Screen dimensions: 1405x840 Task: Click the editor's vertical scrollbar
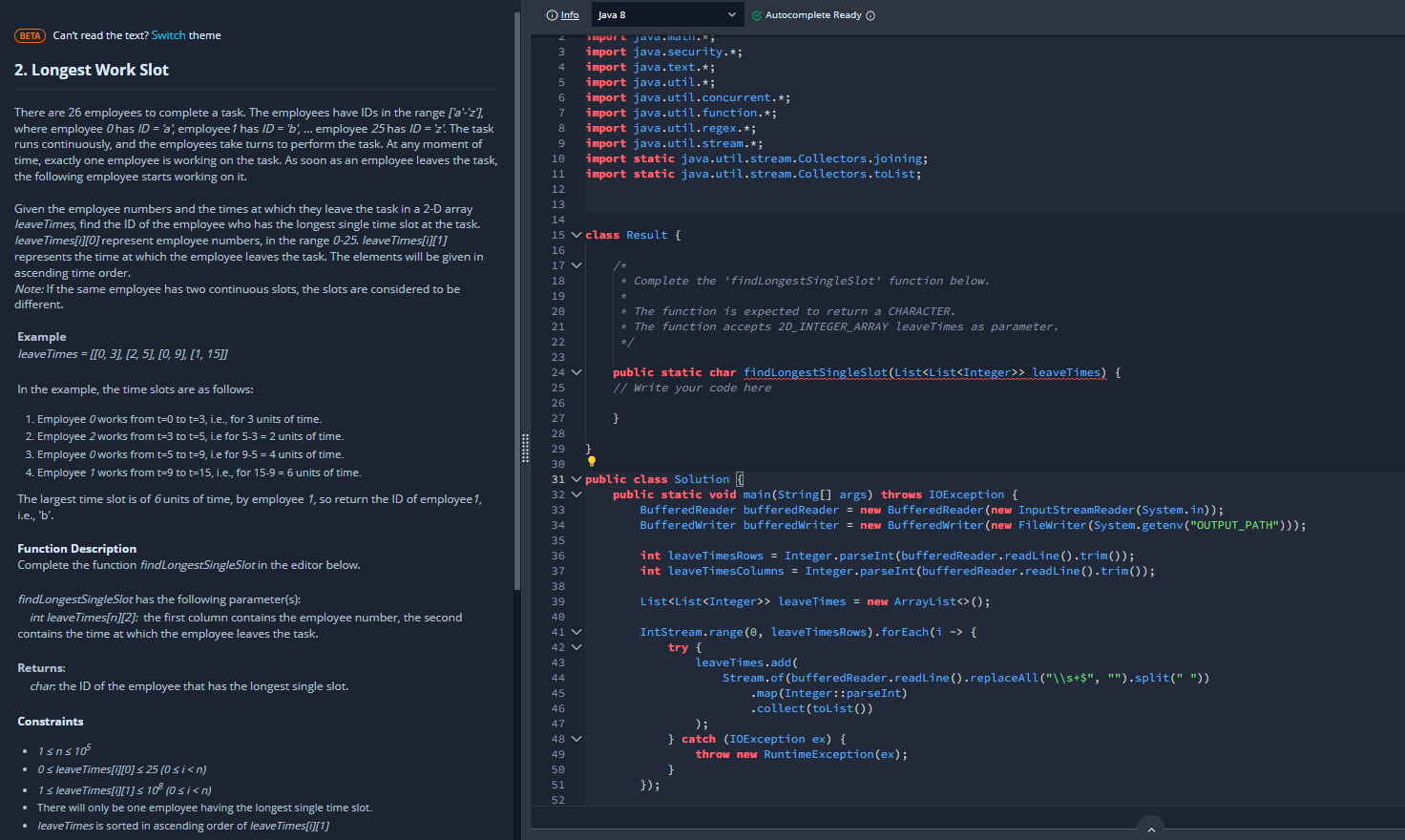click(x=1399, y=115)
